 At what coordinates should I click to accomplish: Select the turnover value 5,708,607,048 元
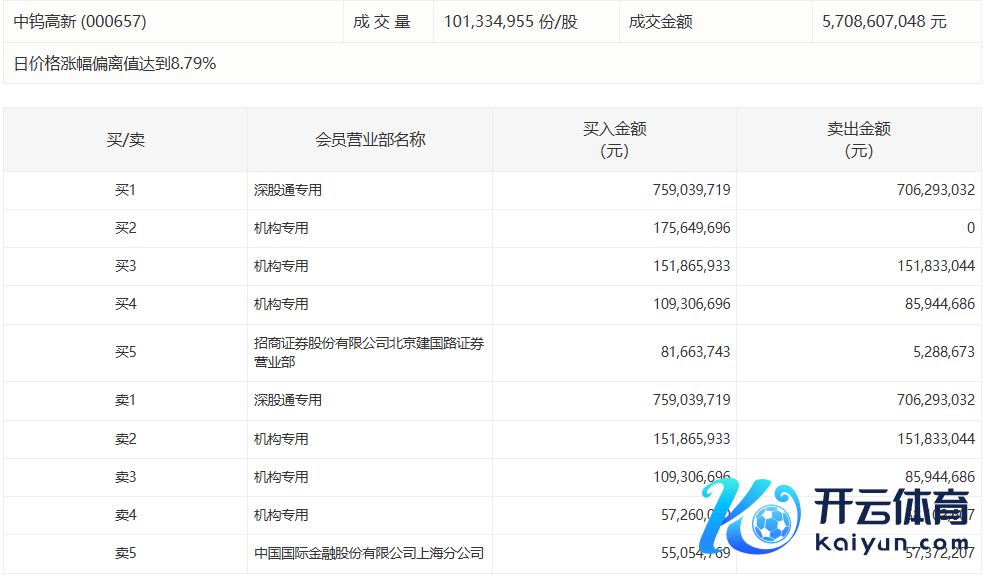[883, 21]
